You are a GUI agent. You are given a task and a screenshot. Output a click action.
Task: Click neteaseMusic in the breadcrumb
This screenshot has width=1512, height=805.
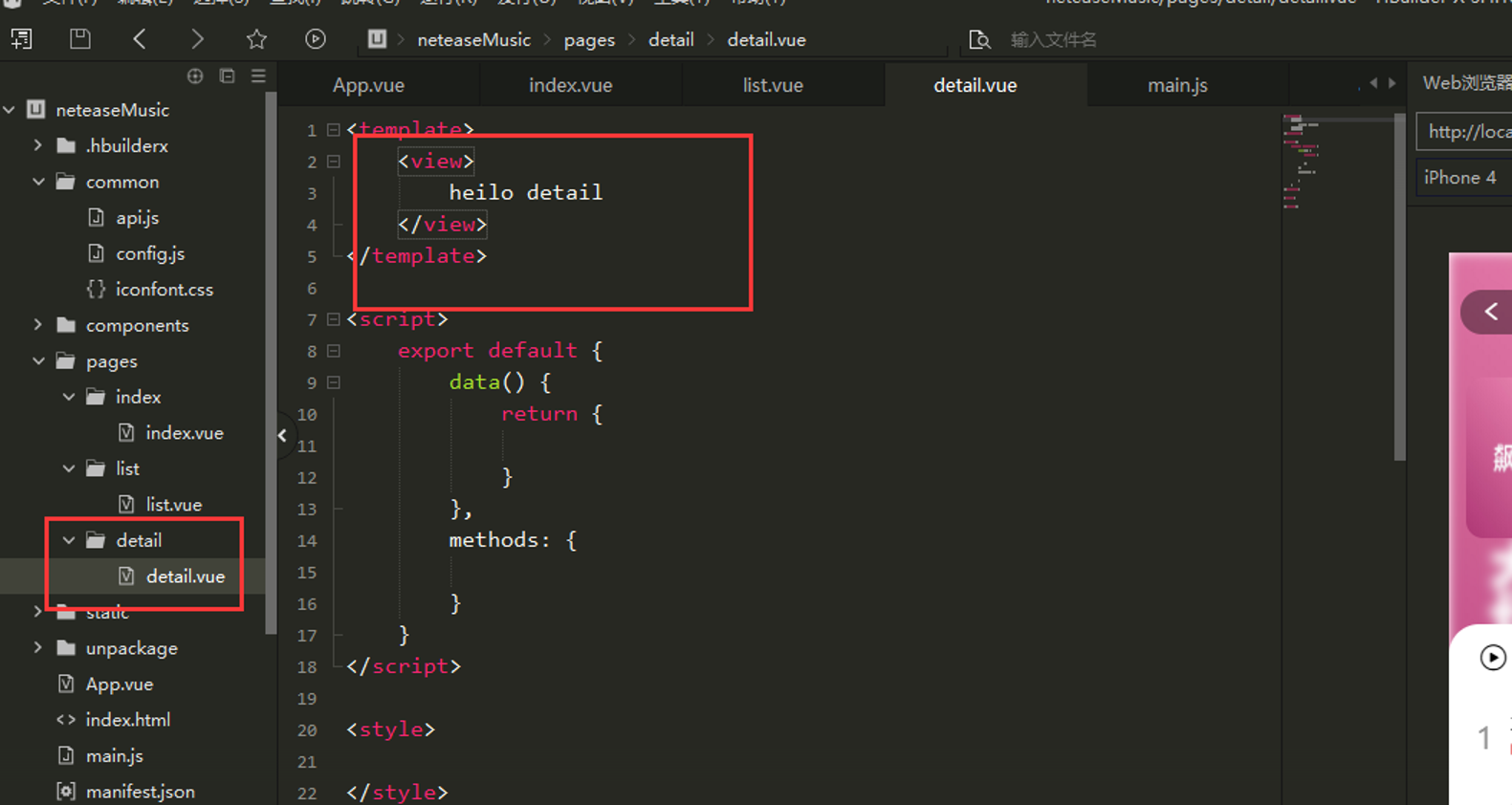[473, 39]
